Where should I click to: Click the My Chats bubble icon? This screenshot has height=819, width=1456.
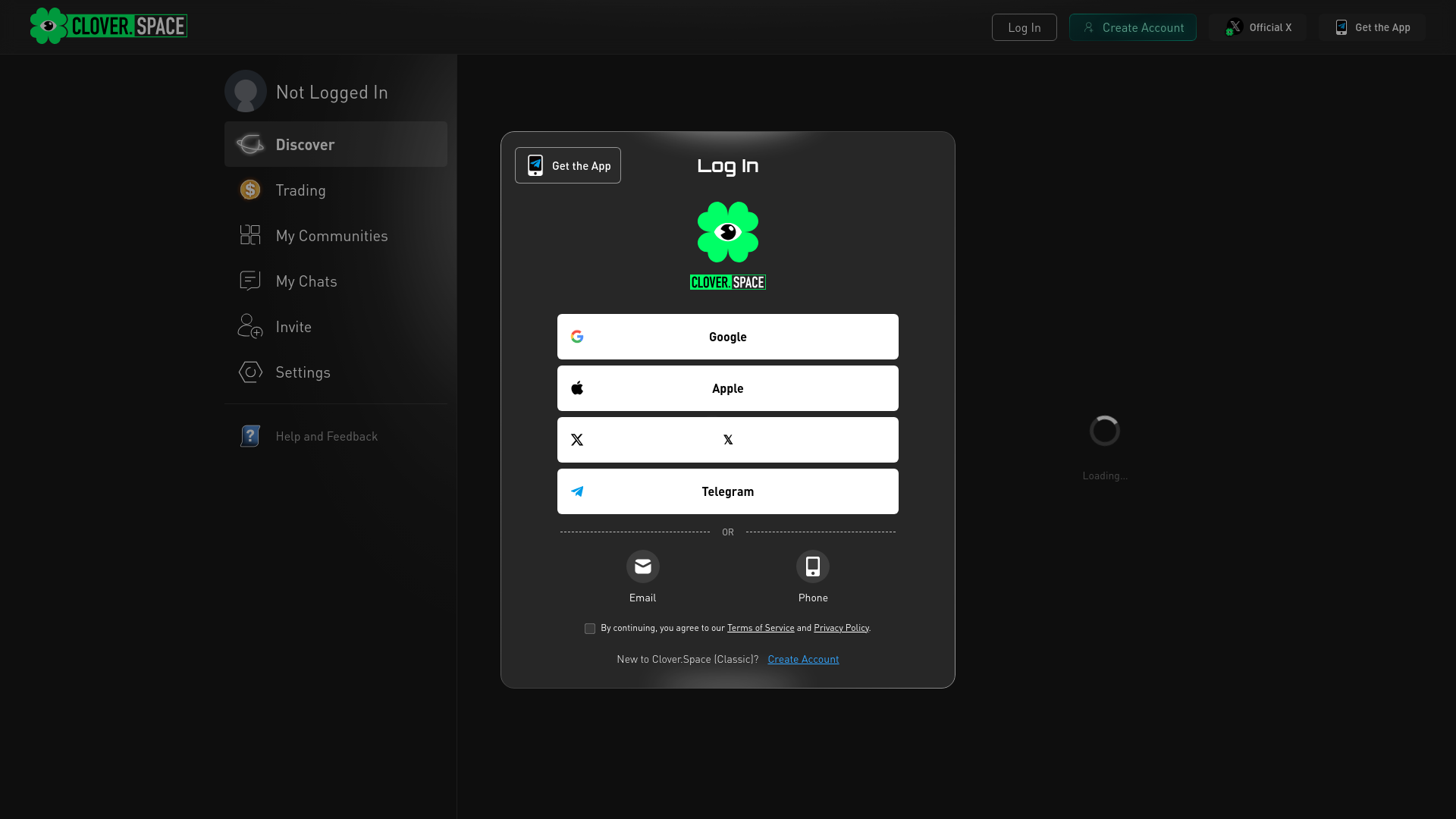[250, 281]
